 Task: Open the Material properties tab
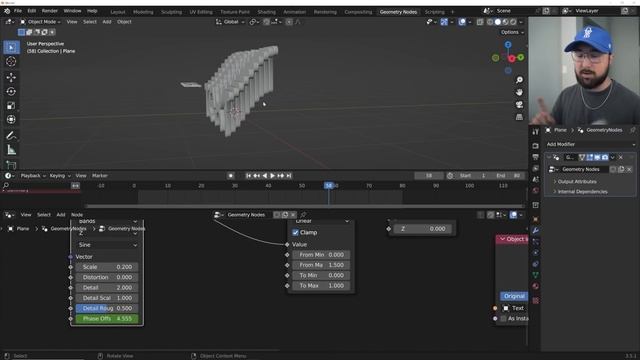(536, 286)
